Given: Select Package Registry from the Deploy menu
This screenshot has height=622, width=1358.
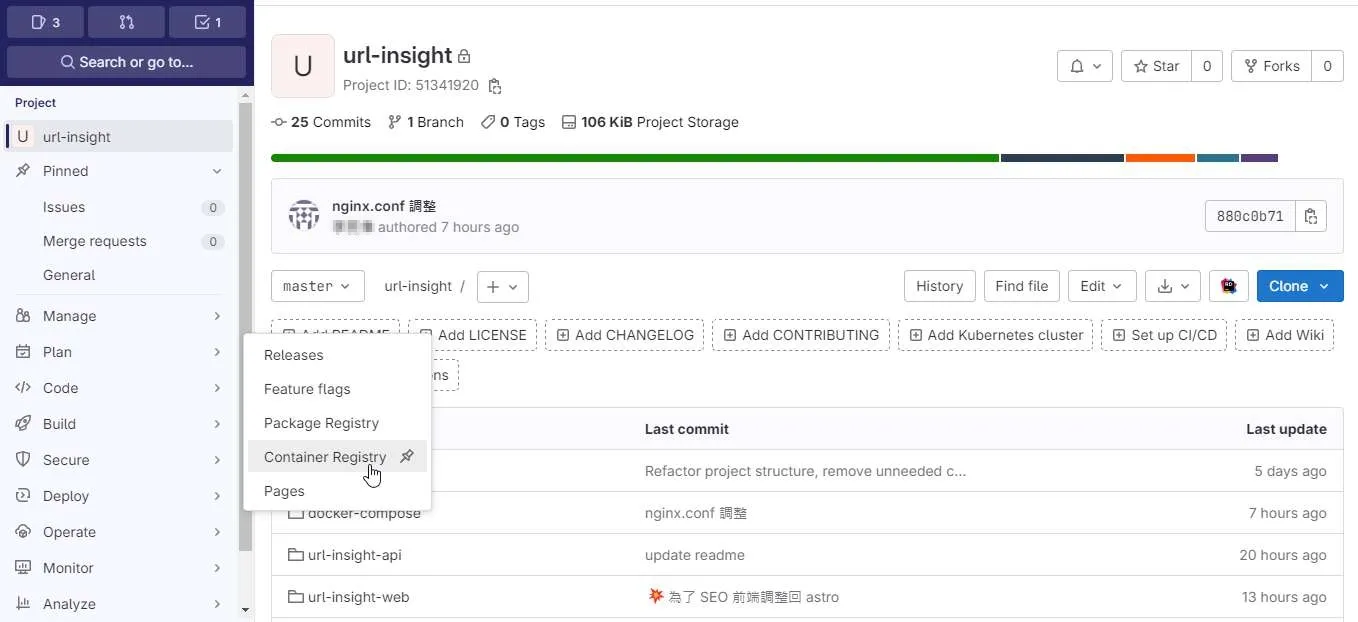Looking at the screenshot, I should (320, 422).
